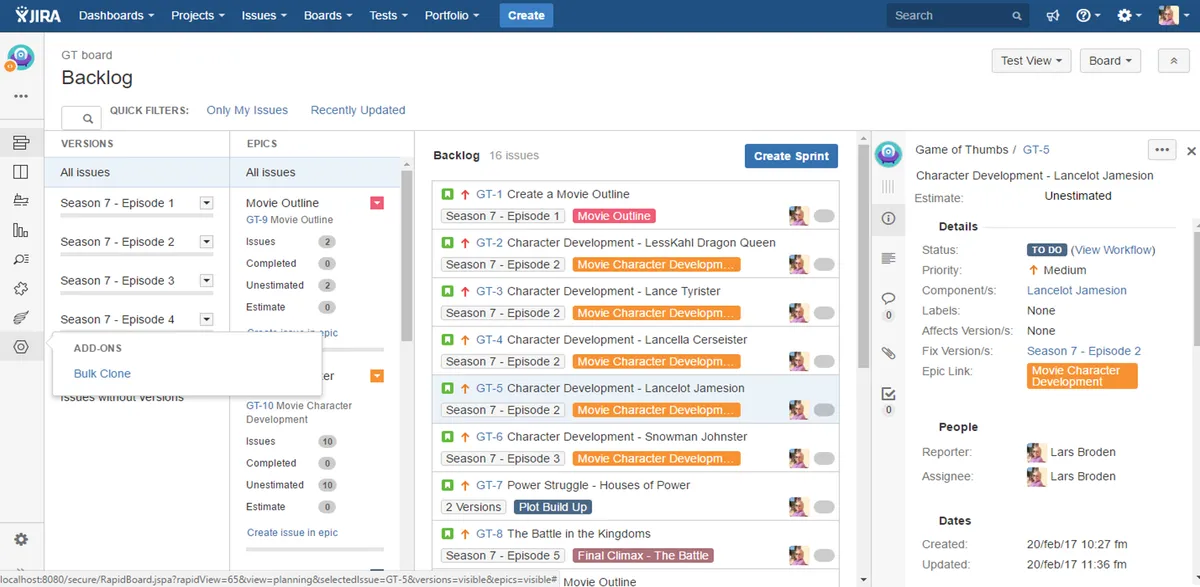Open the Movie Outline epic red dropdown
Viewport: 1200px width, 587px height.
(377, 203)
